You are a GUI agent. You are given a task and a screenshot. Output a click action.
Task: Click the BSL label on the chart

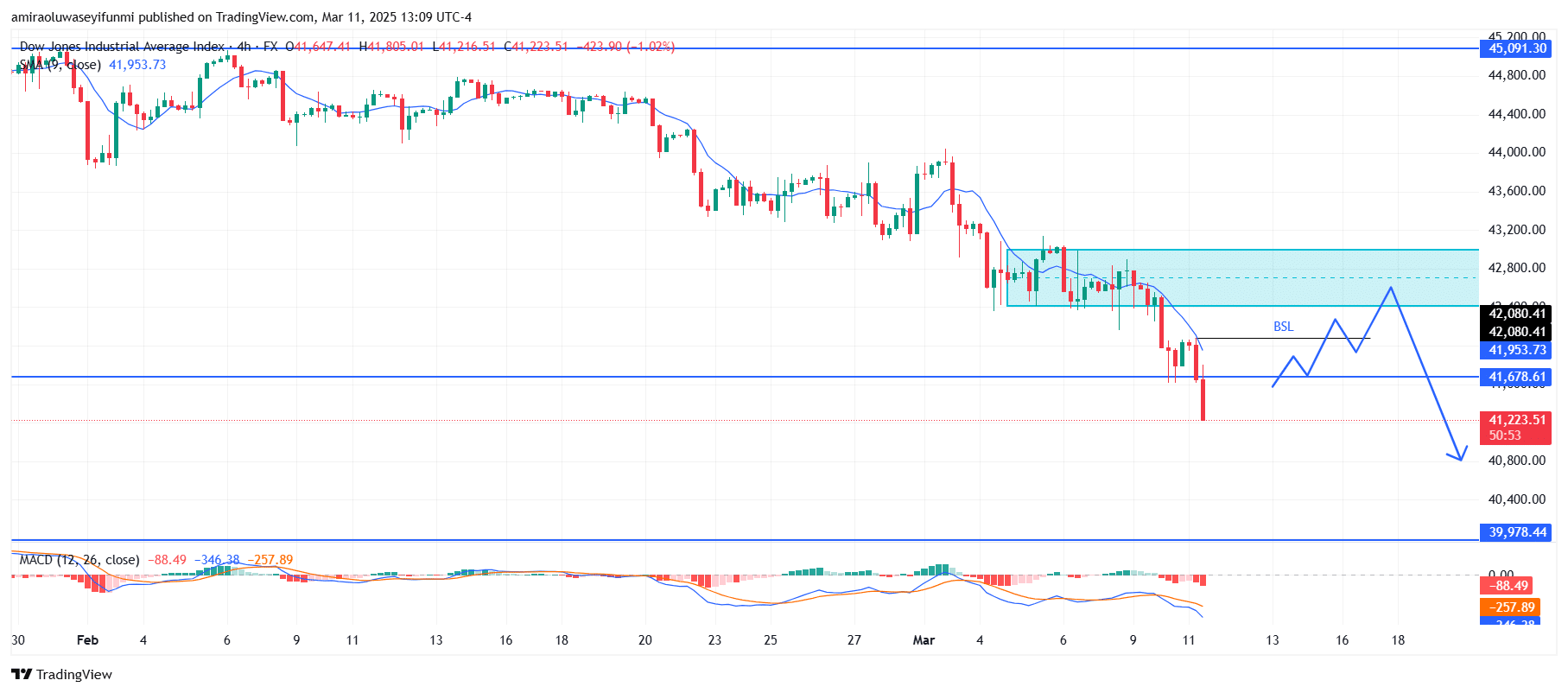click(x=1284, y=327)
